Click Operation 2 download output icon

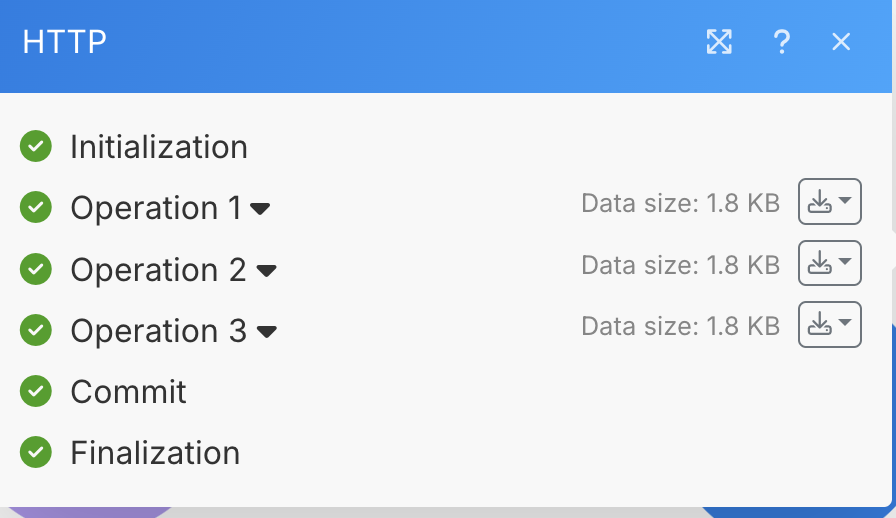pos(819,263)
